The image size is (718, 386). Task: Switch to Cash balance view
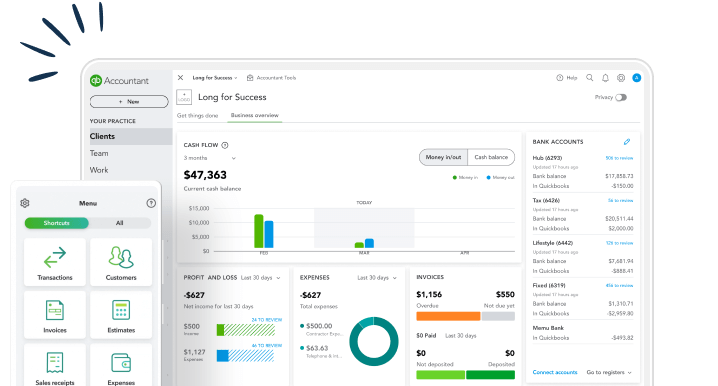pyautogui.click(x=491, y=157)
